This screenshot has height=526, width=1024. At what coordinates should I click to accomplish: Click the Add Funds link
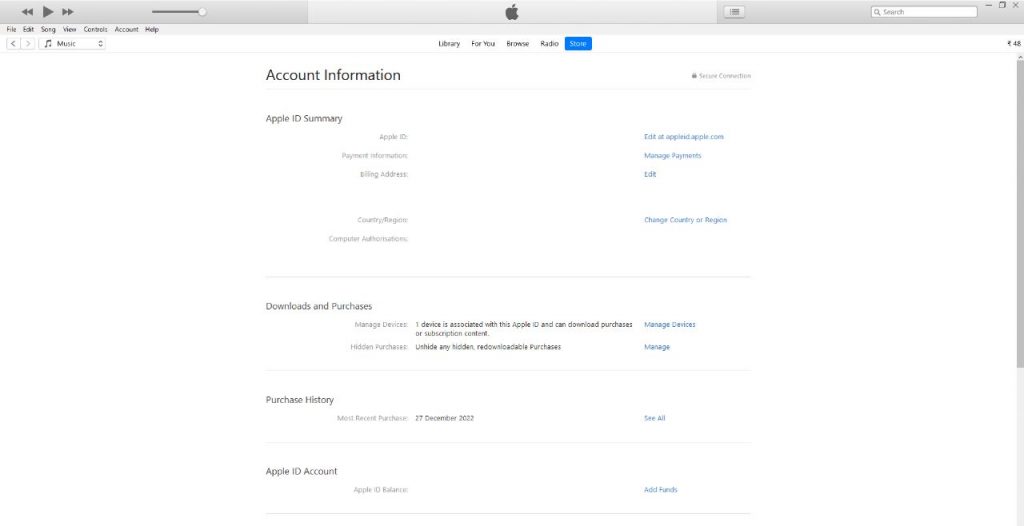click(660, 489)
